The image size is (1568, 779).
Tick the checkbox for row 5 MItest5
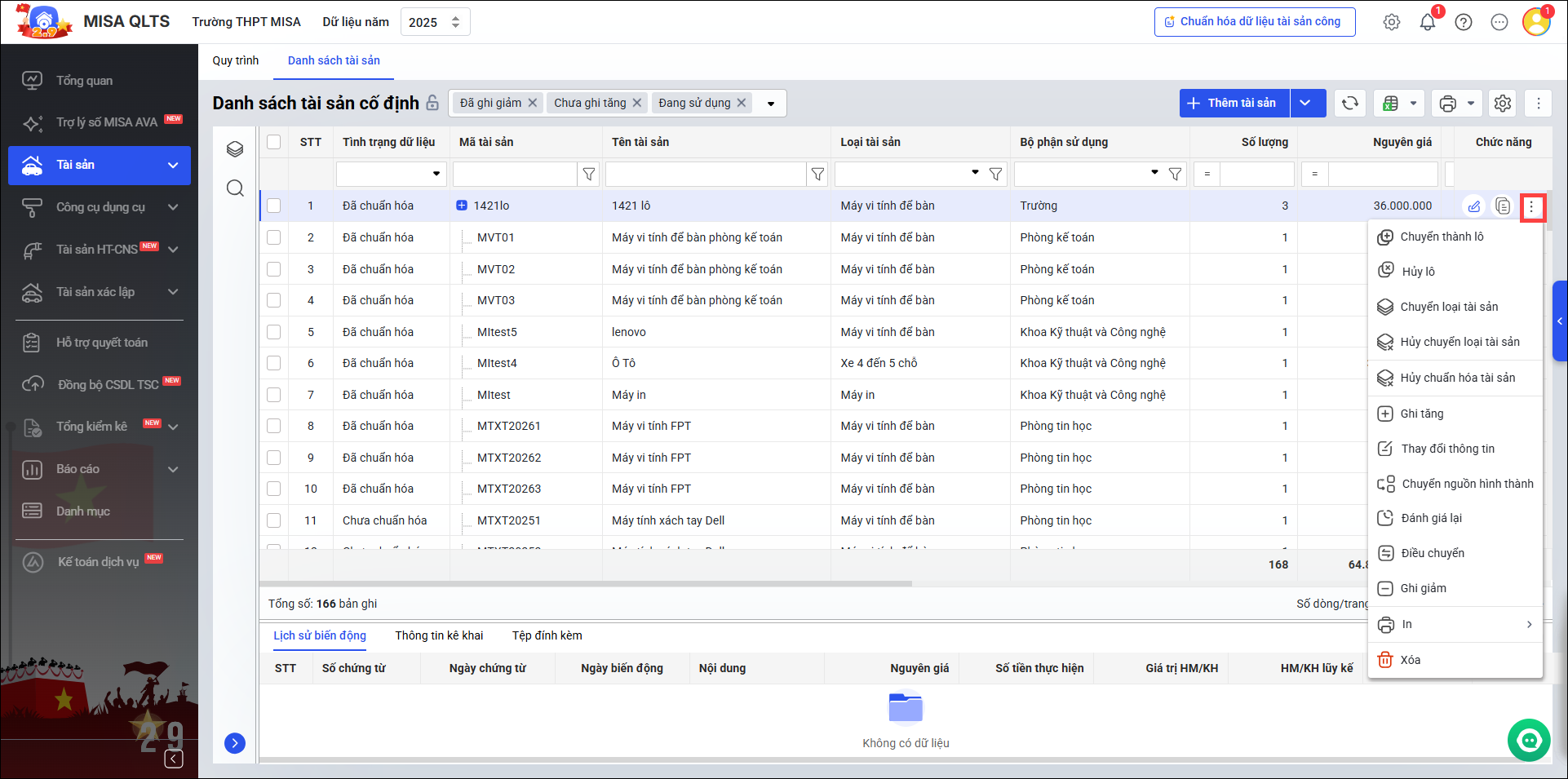pos(274,332)
